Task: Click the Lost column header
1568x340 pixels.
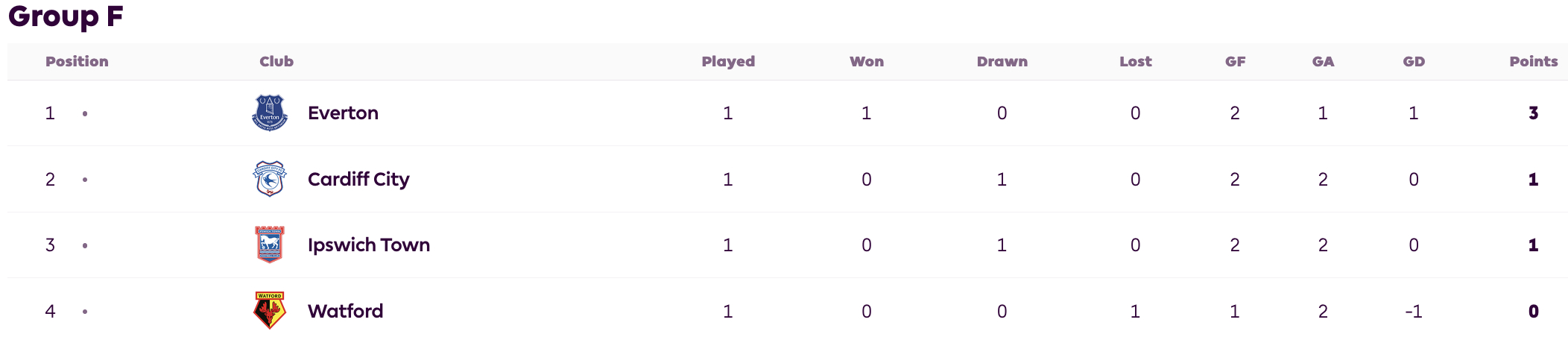Action: point(1136,61)
